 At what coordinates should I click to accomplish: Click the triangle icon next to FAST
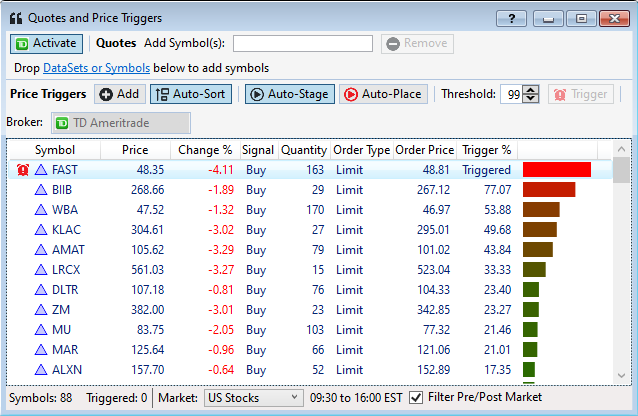tap(41, 170)
